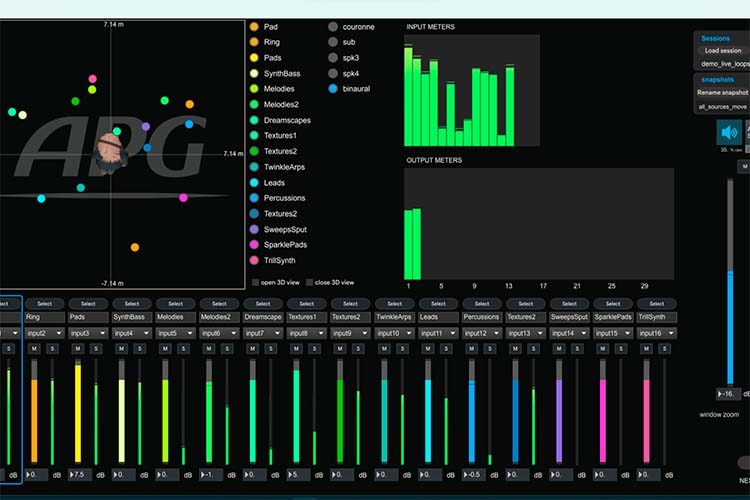Image resolution: width=750 pixels, height=500 pixels.
Task: Mute the Pads channel
Action: pyautogui.click(x=77, y=349)
